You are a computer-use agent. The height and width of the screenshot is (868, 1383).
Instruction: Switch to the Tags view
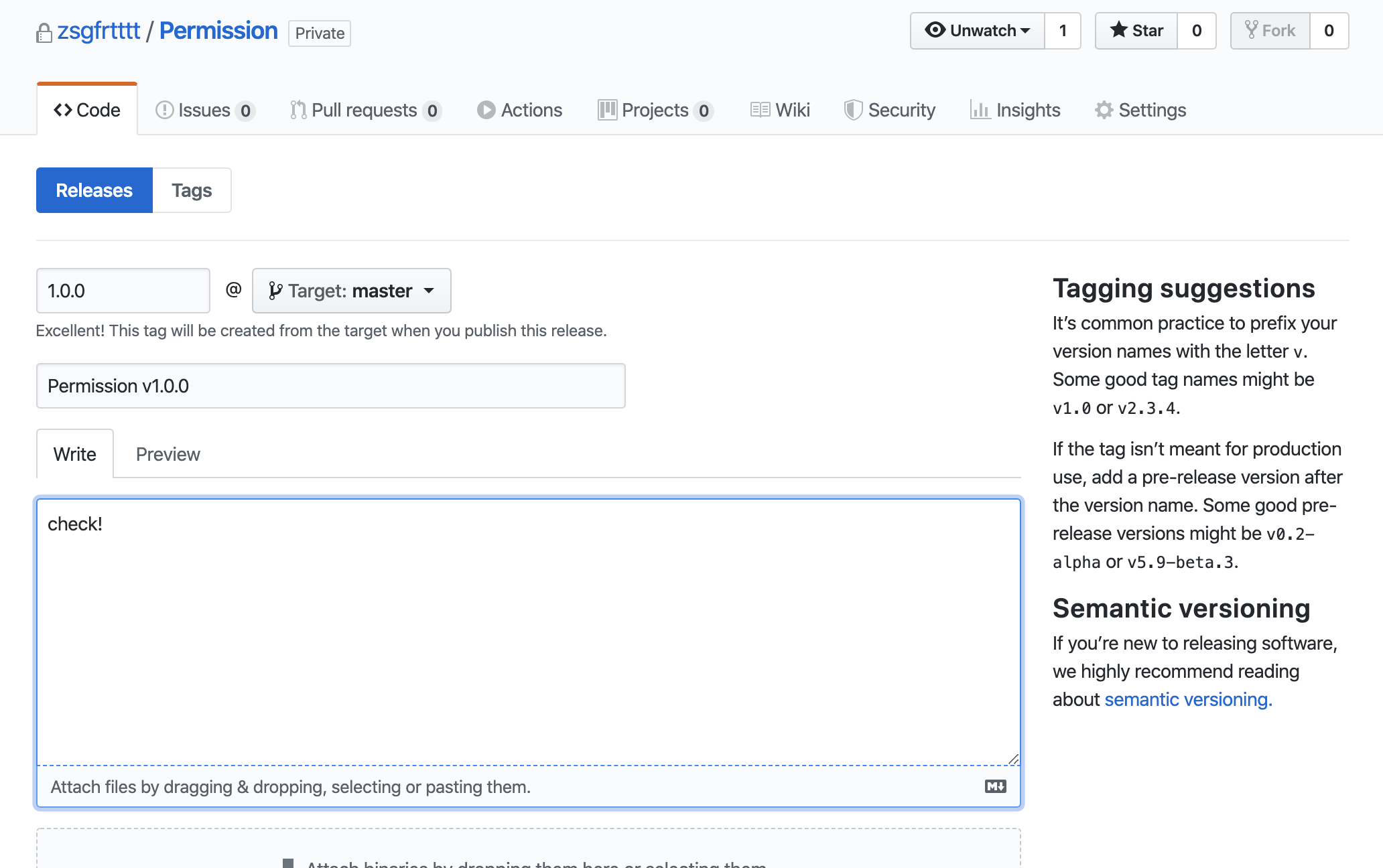point(192,190)
